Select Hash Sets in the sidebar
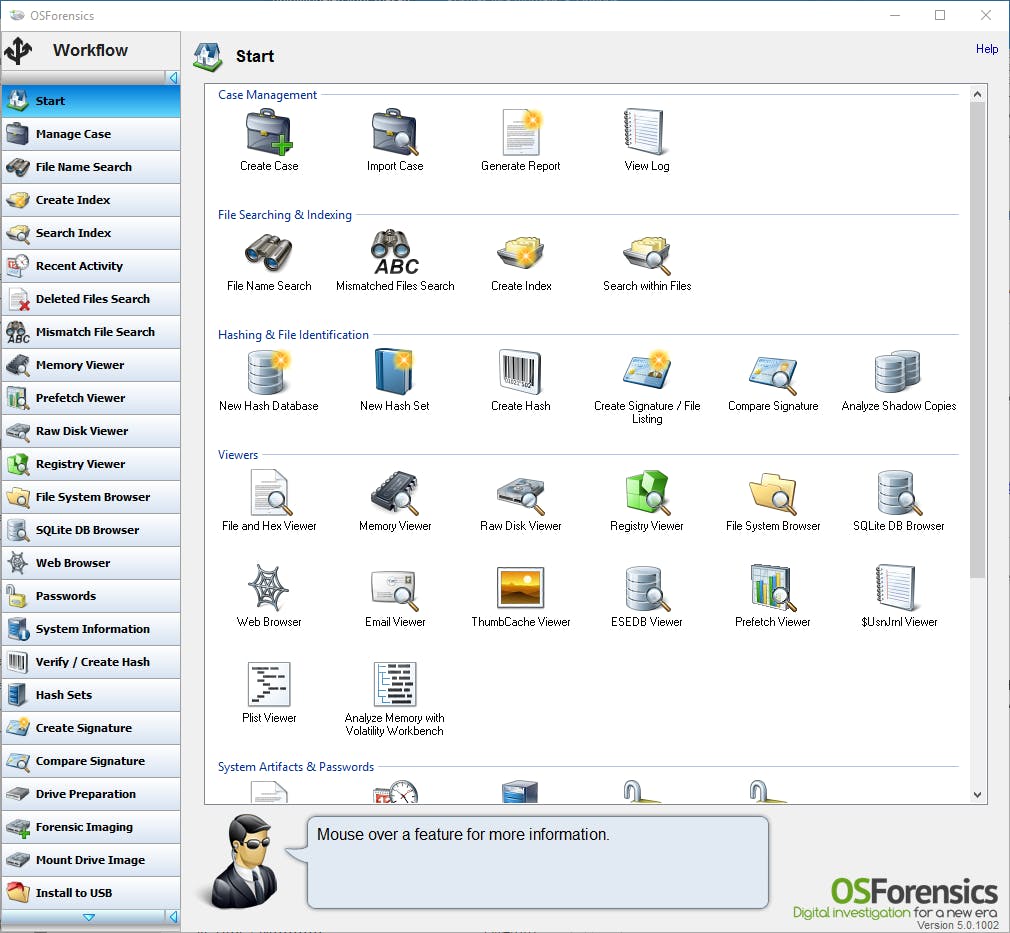This screenshot has width=1010, height=933. pos(91,695)
